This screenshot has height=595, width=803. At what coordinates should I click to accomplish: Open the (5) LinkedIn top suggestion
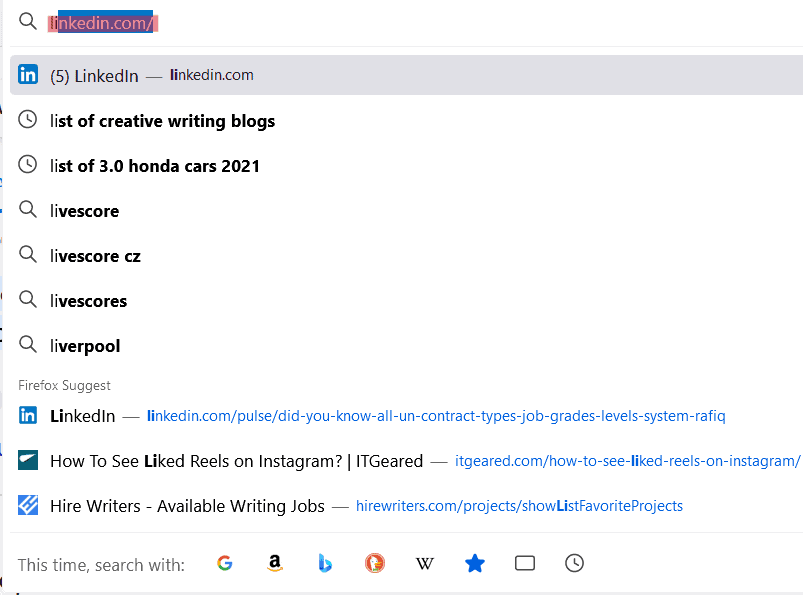(x=406, y=75)
